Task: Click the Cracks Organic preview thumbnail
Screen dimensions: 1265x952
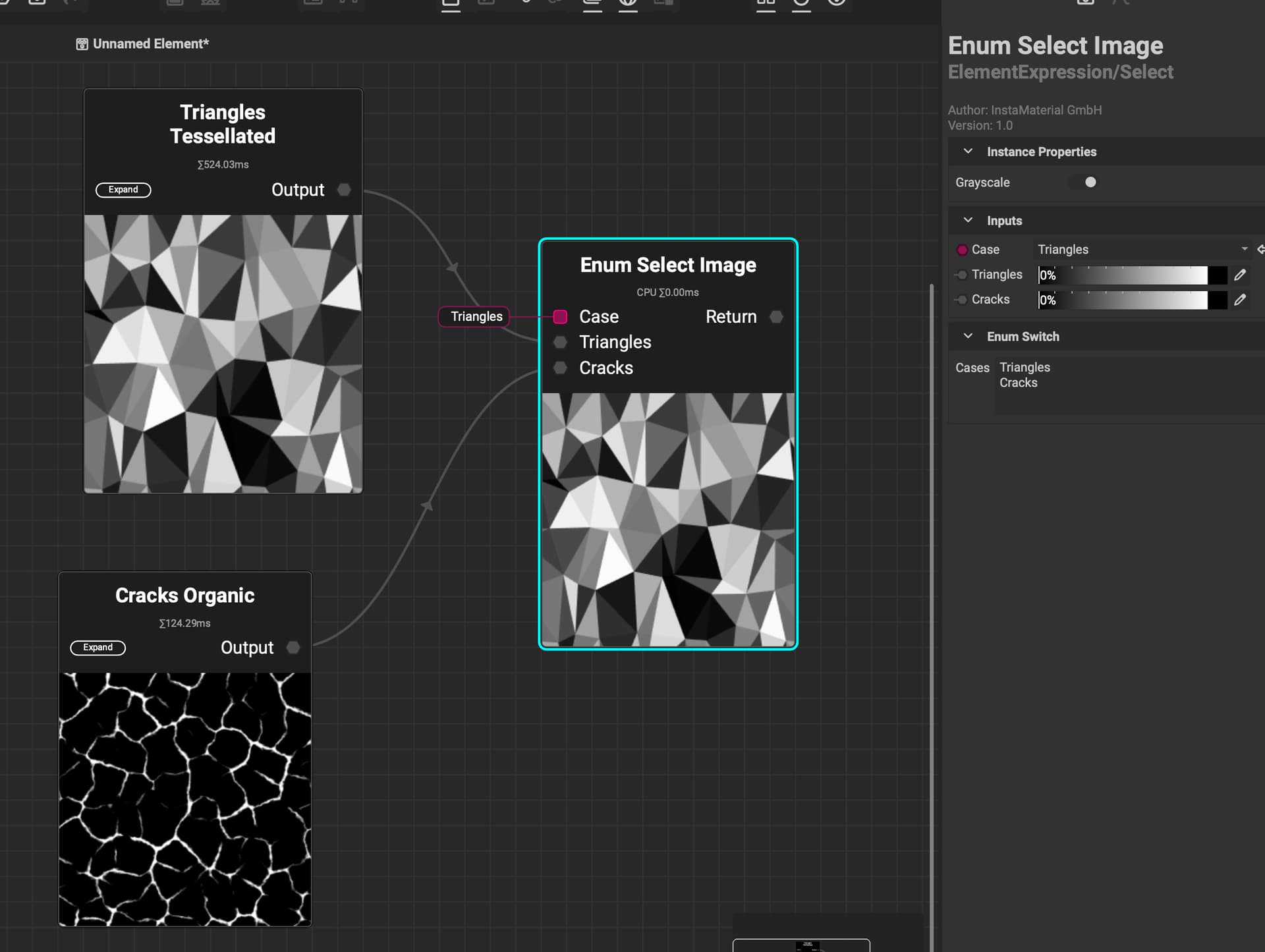Action: 184,798
